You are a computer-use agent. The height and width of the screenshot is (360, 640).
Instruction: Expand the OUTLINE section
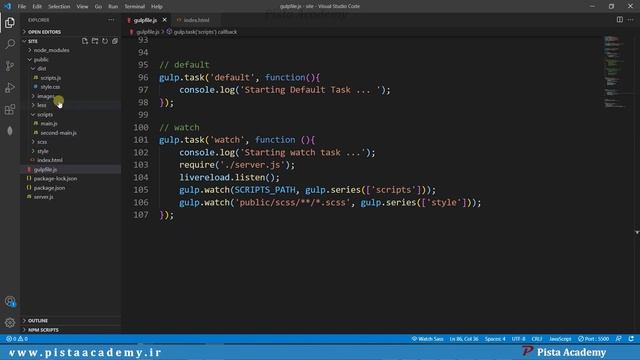point(71,321)
